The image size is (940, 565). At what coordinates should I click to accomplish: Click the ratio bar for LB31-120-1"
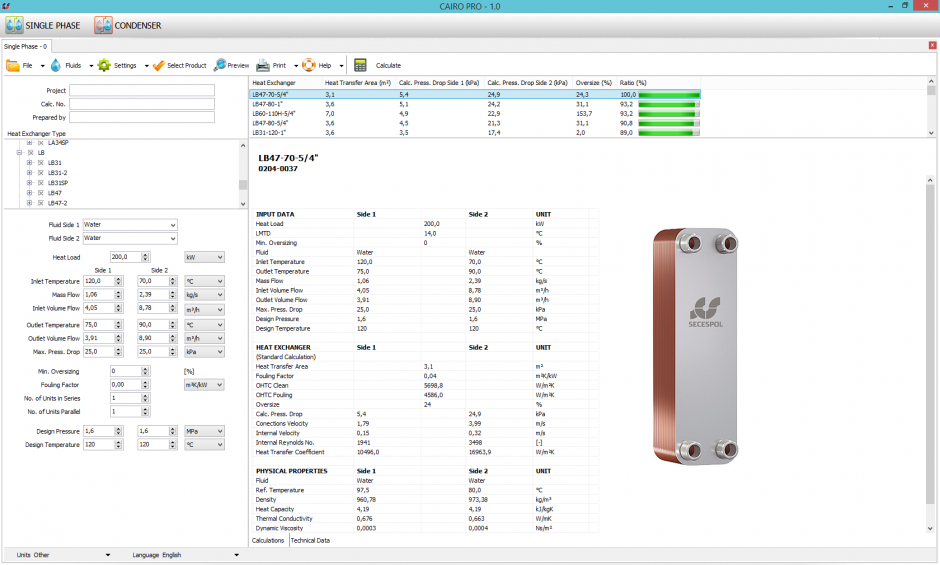(x=669, y=133)
